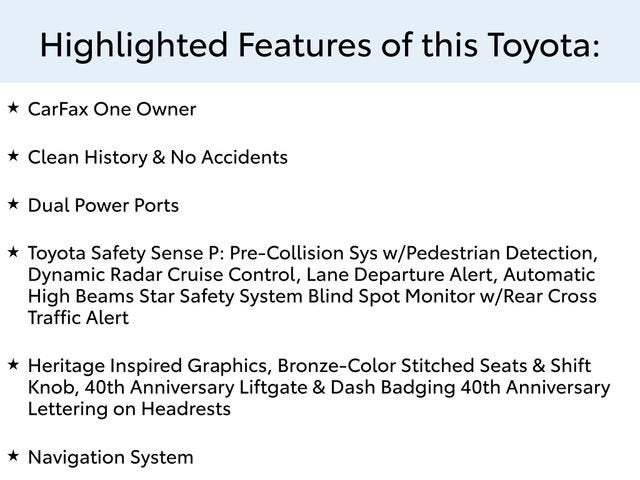Image resolution: width=640 pixels, height=480 pixels.
Task: Open the Navigation System feature text
Action: tap(110, 458)
